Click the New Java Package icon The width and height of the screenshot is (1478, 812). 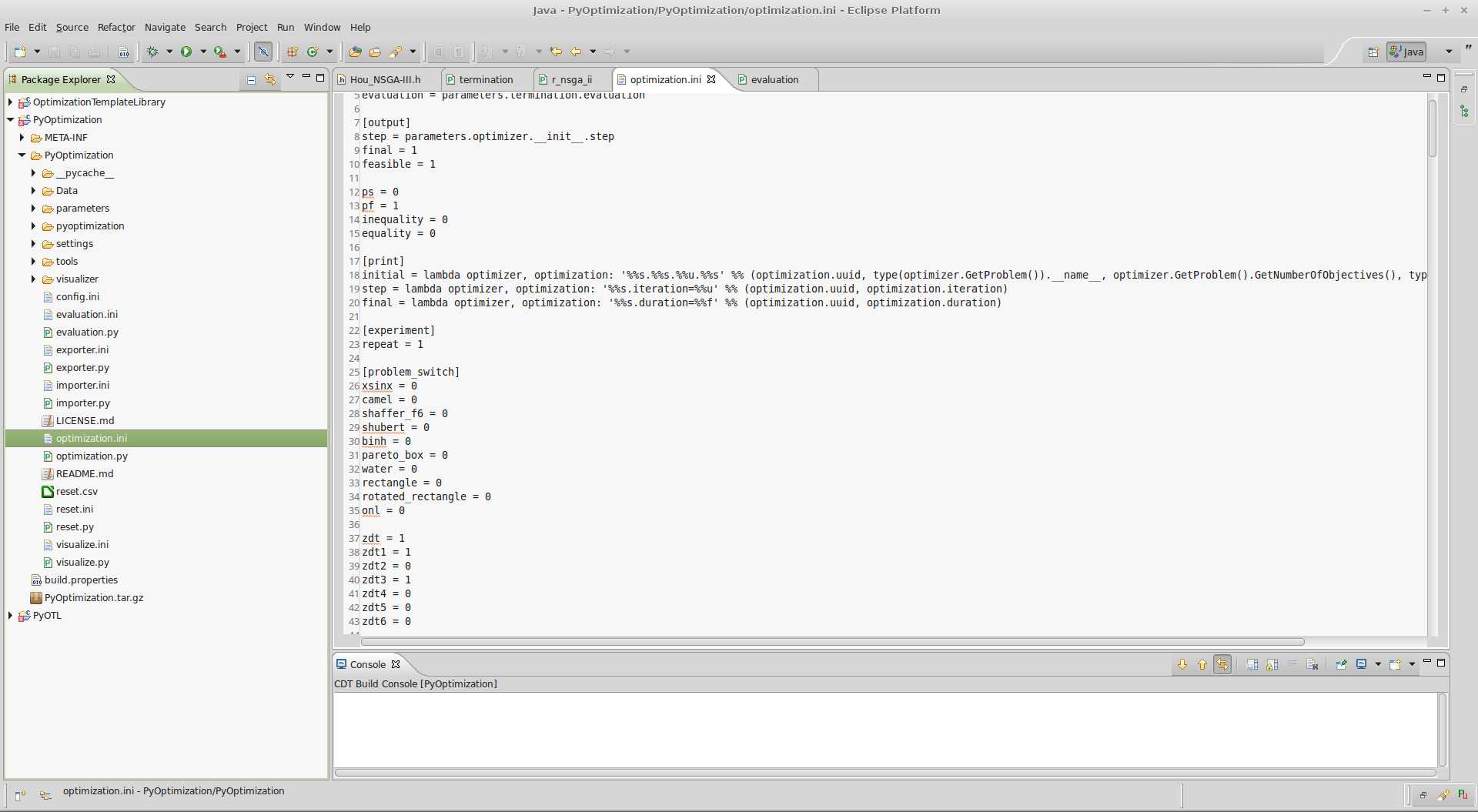point(293,52)
